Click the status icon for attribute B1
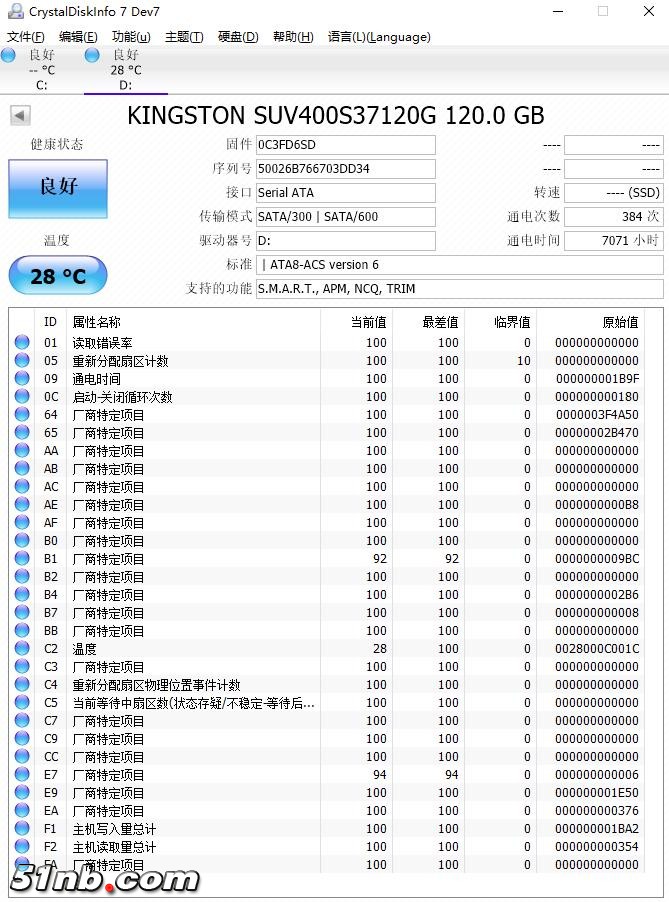This screenshot has width=669, height=902. [x=22, y=558]
